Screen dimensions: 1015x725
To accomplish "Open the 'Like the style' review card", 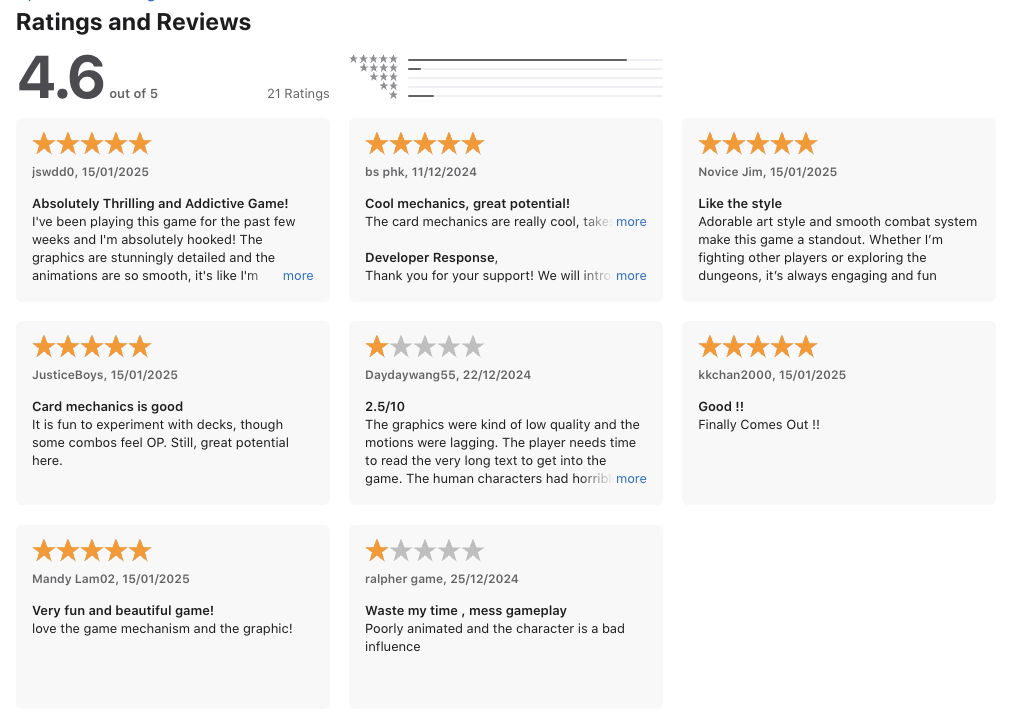I will (839, 210).
